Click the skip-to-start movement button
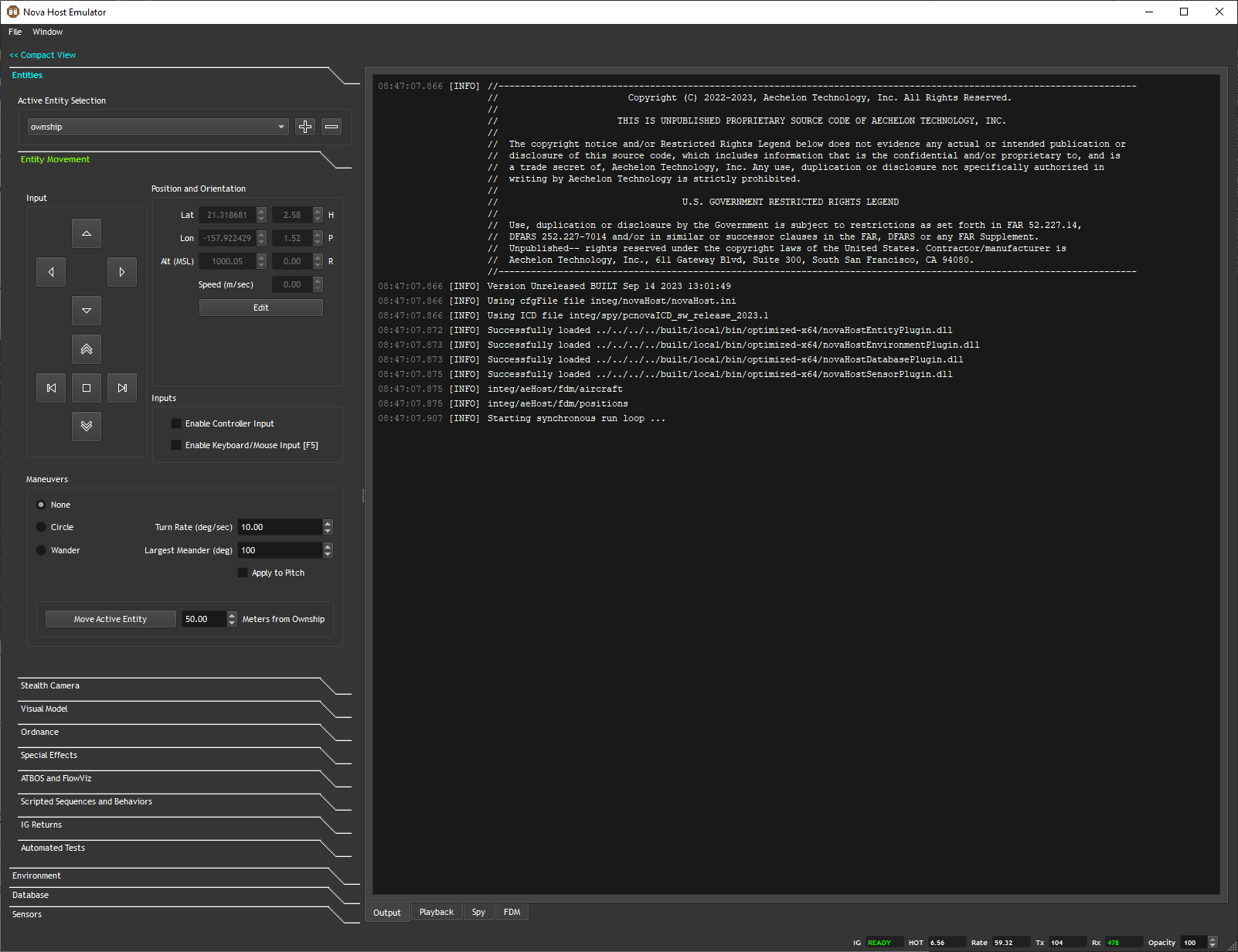The height and width of the screenshot is (952, 1238). tap(51, 388)
